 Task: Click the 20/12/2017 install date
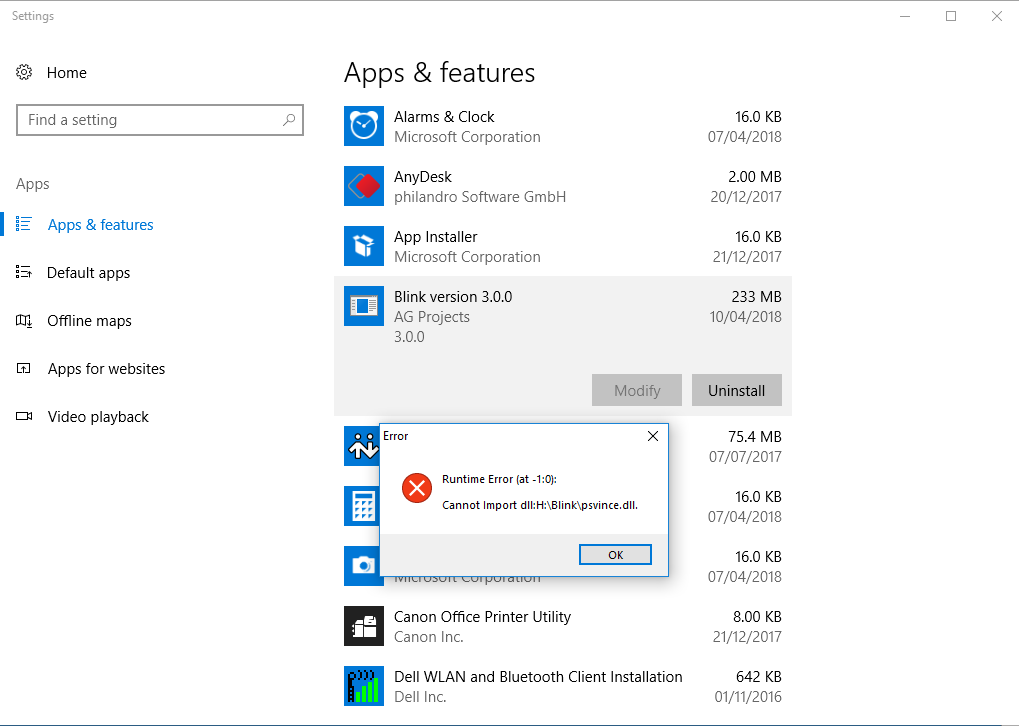(746, 196)
